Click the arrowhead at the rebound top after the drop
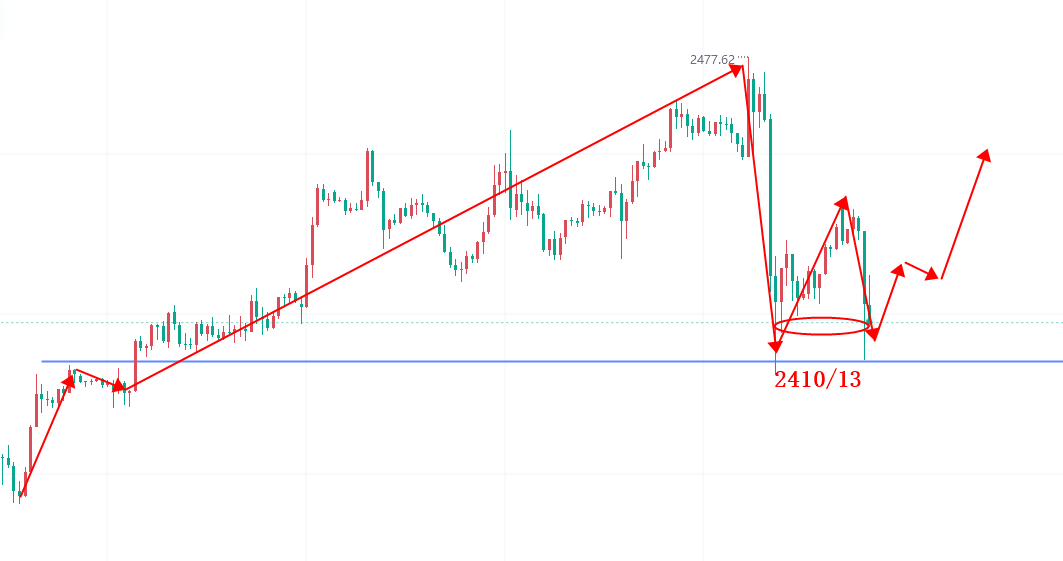1063x561 pixels. click(843, 202)
